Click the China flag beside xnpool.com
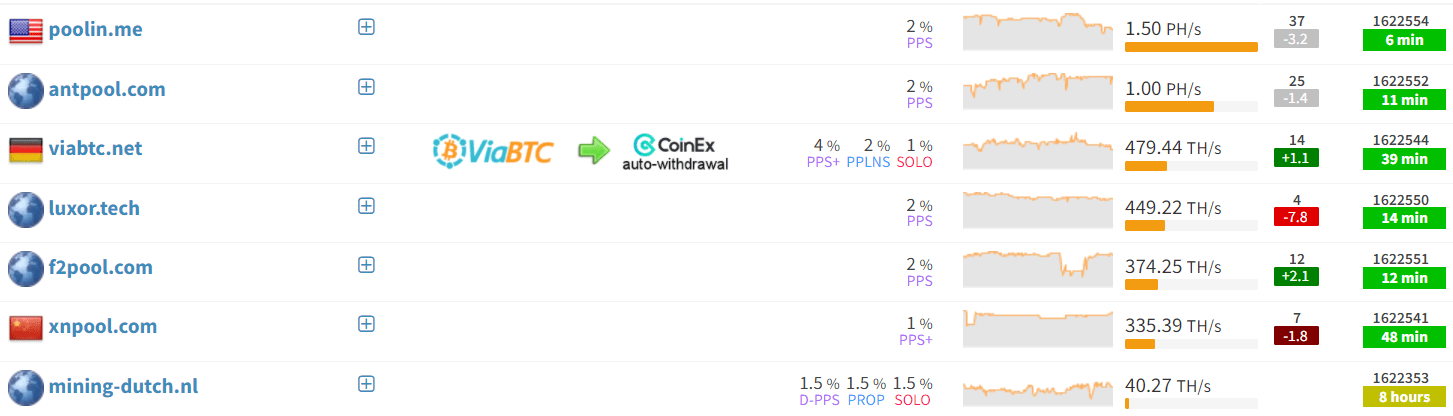 tap(25, 328)
